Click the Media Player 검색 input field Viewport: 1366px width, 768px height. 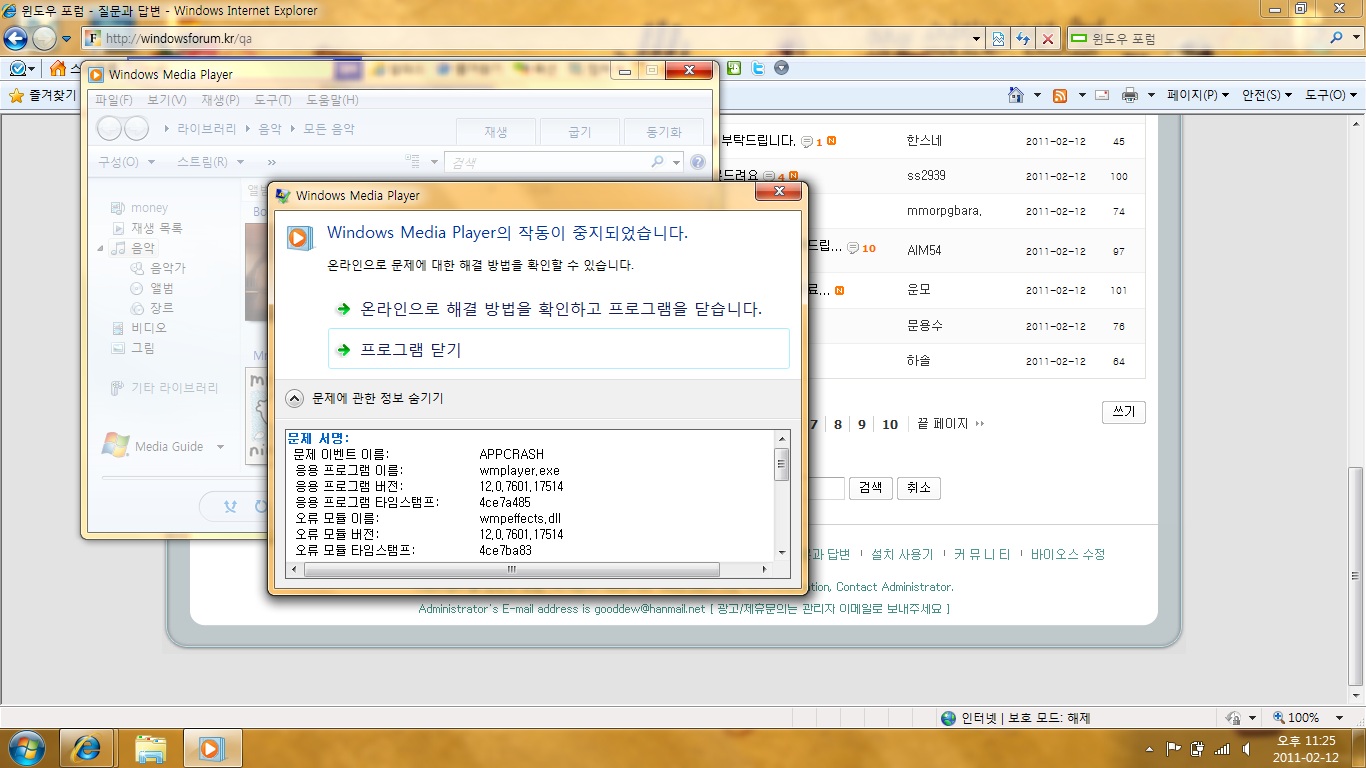point(547,162)
